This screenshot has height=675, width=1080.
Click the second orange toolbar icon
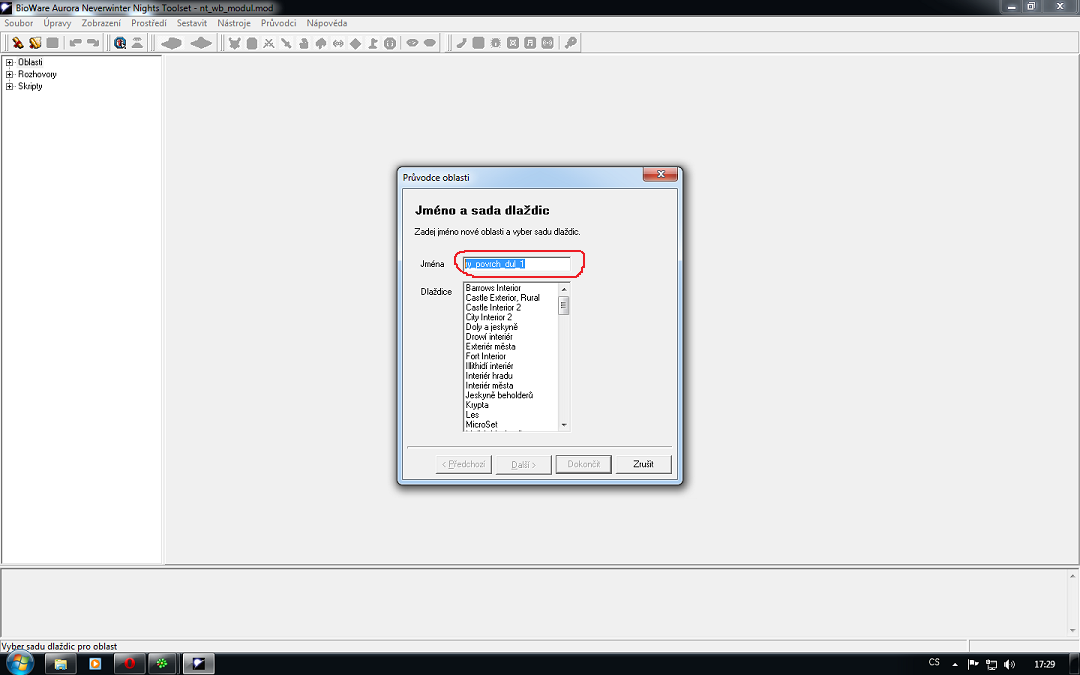pyautogui.click(x=34, y=43)
